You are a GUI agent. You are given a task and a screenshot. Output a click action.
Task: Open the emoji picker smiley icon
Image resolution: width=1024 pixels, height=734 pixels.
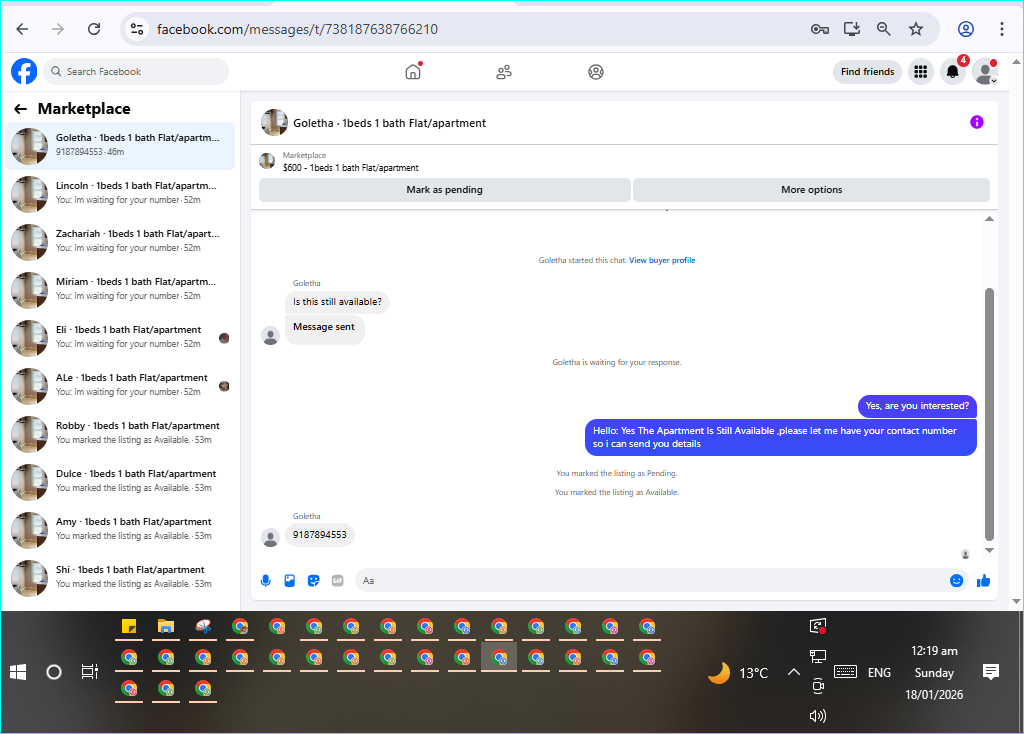(x=956, y=581)
